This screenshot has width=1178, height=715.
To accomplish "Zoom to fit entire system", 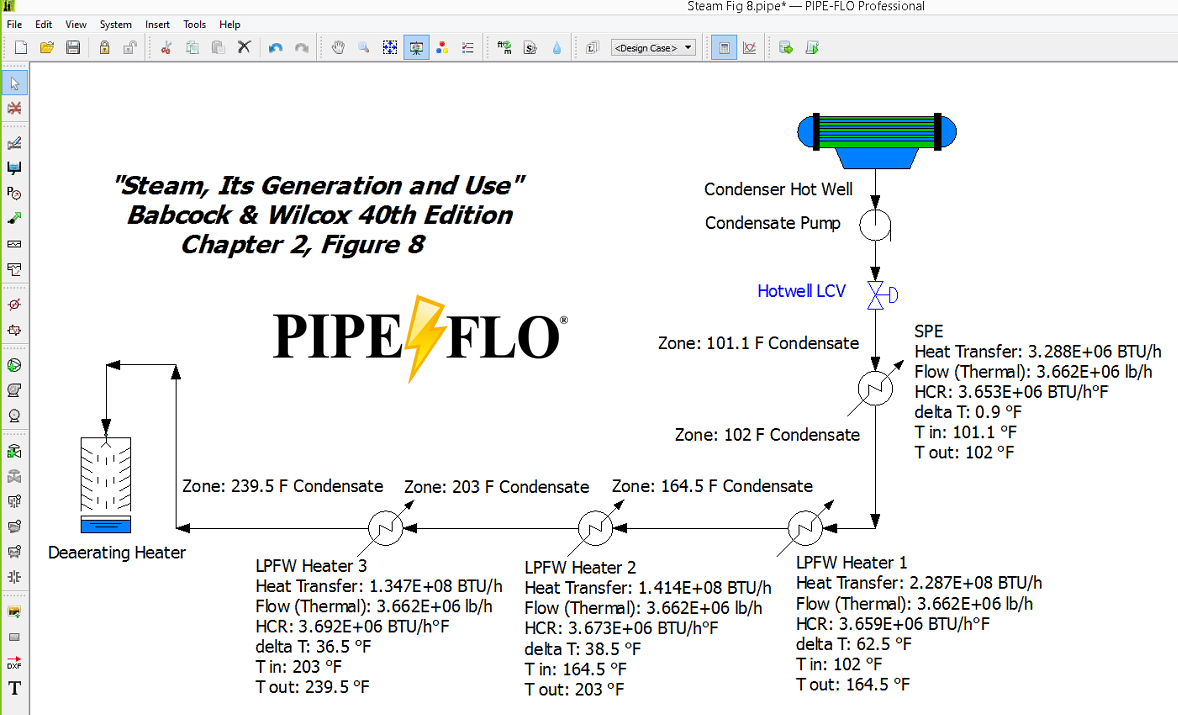I will tap(390, 47).
